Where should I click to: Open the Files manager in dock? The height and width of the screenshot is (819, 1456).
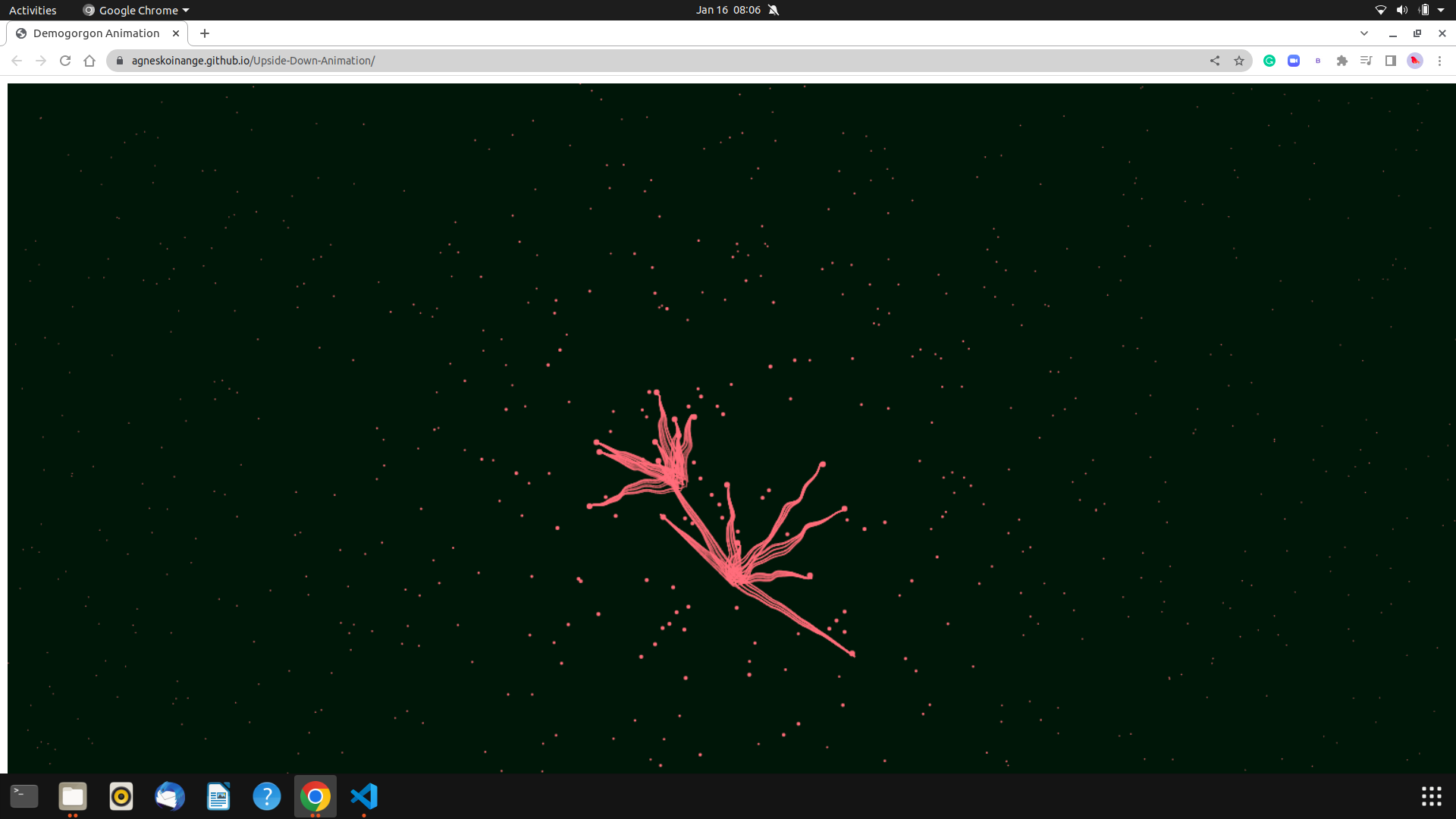[73, 796]
